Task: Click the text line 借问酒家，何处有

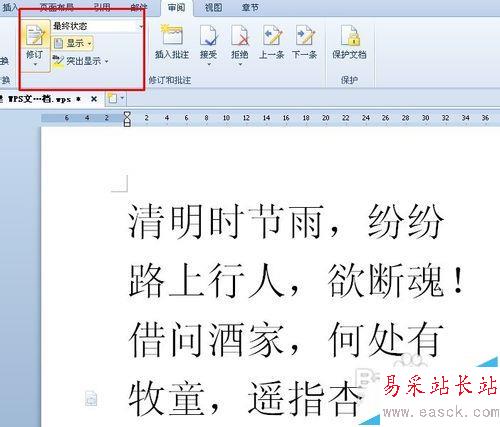Action: 286,339
